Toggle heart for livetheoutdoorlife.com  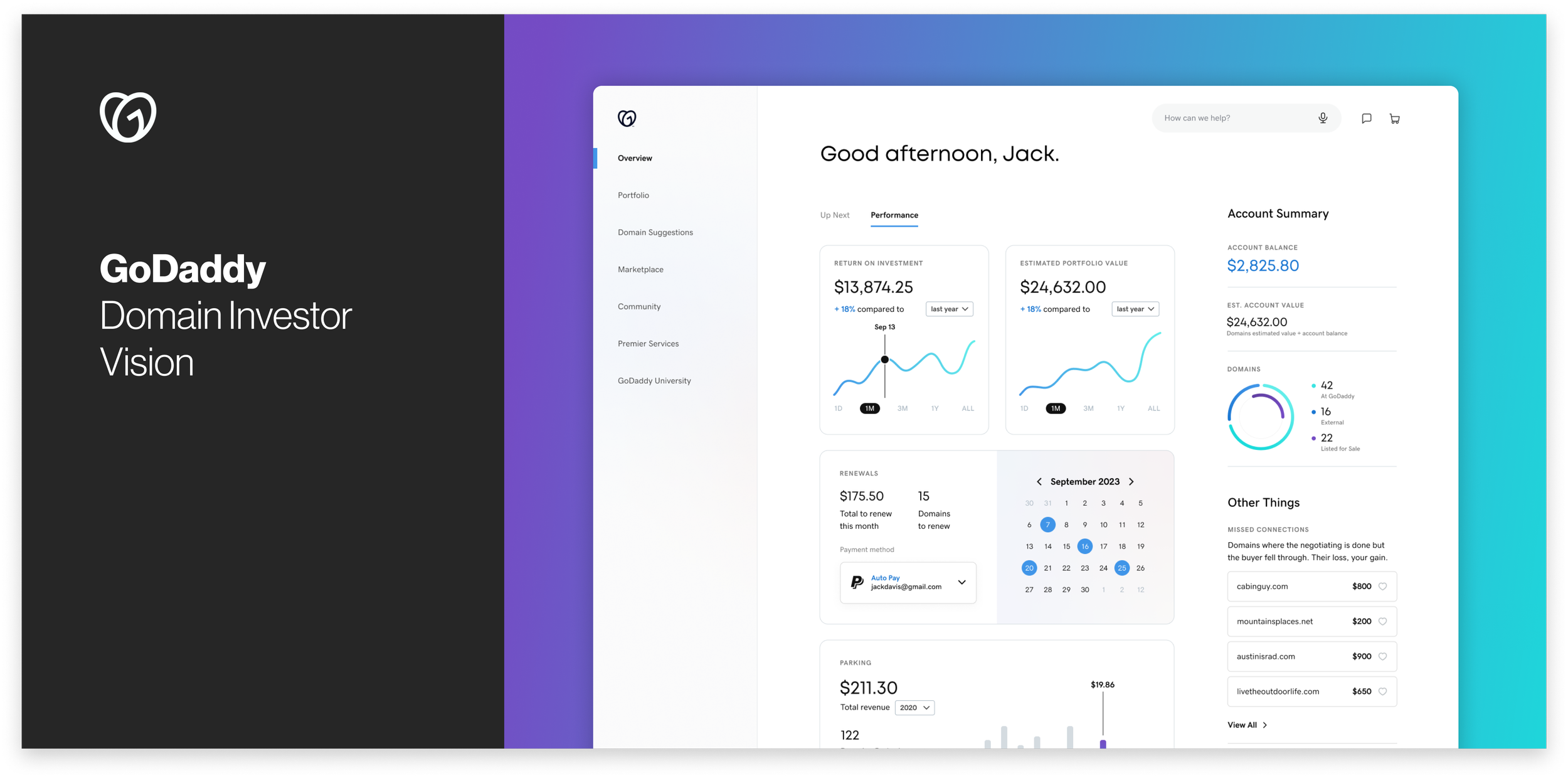point(1382,691)
